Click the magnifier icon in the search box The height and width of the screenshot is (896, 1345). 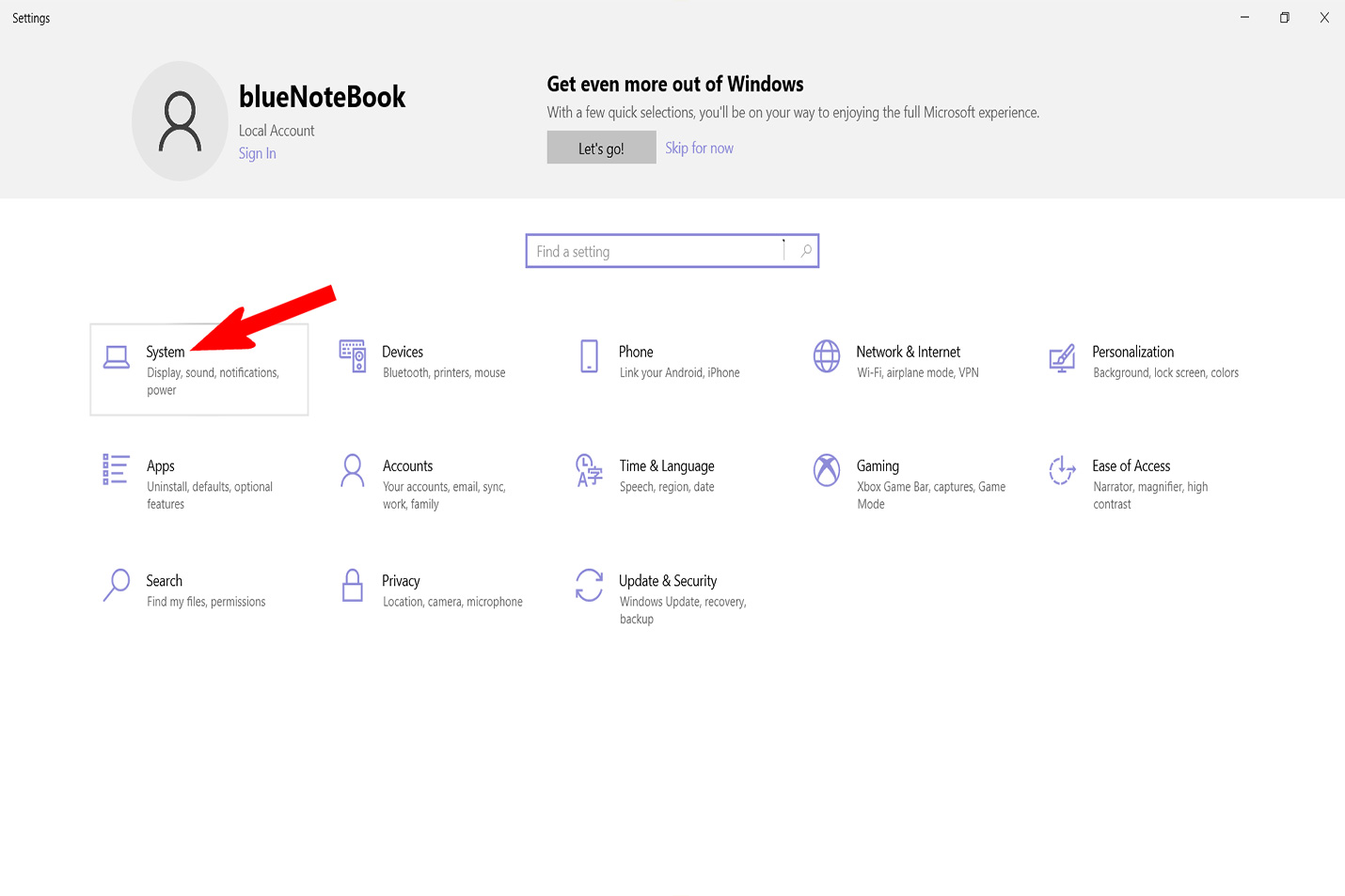(x=806, y=251)
